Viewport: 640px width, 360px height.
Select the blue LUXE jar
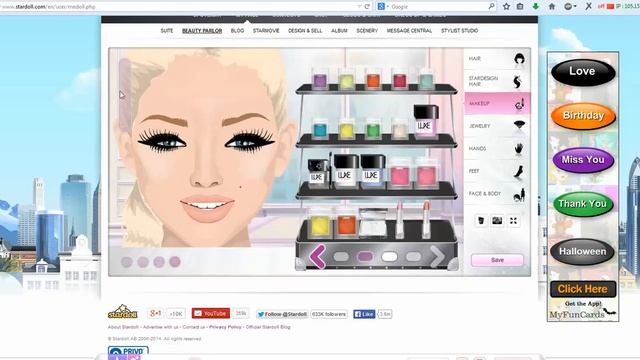[373, 171]
